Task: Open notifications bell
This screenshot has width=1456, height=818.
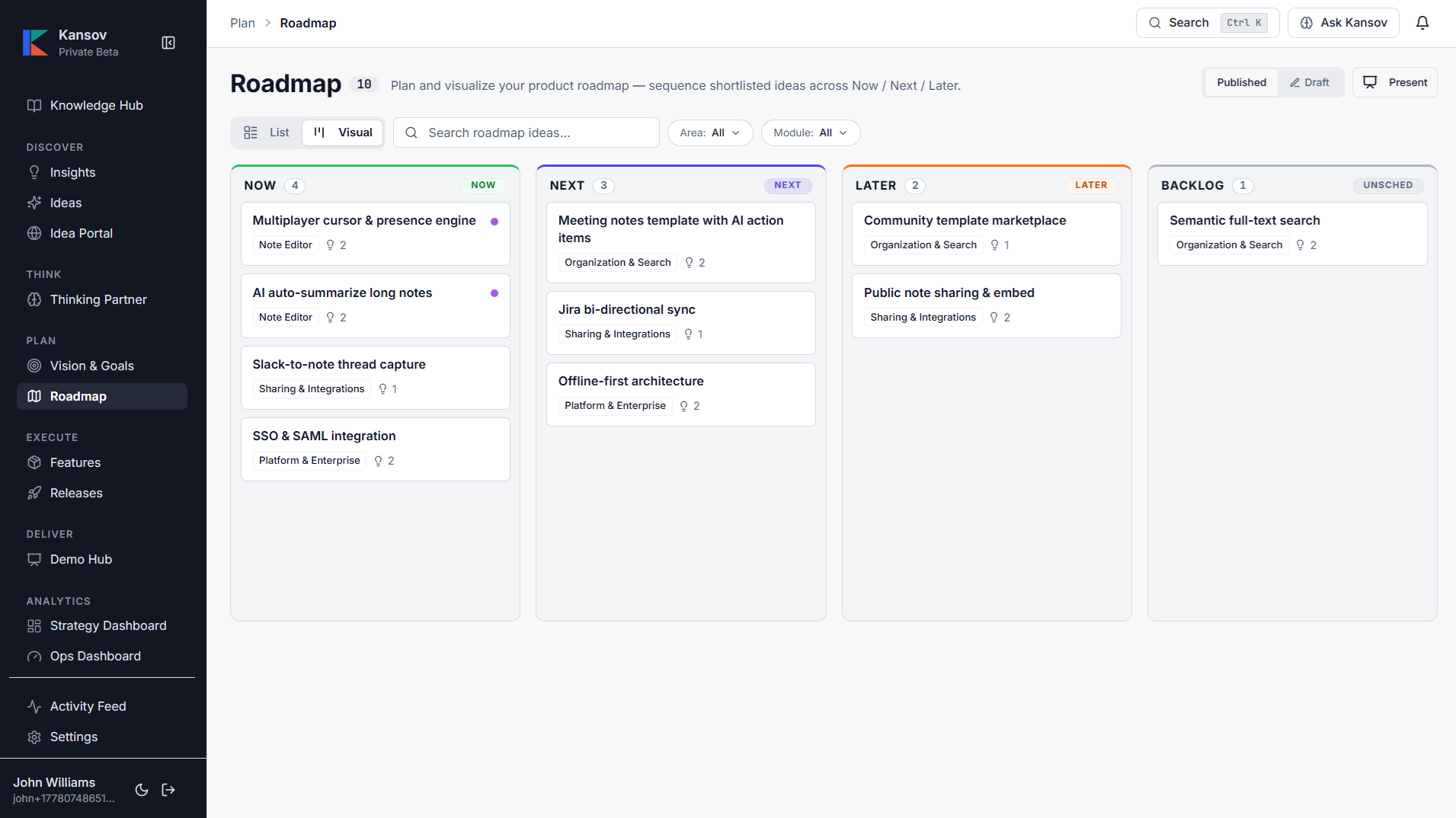Action: click(x=1422, y=23)
